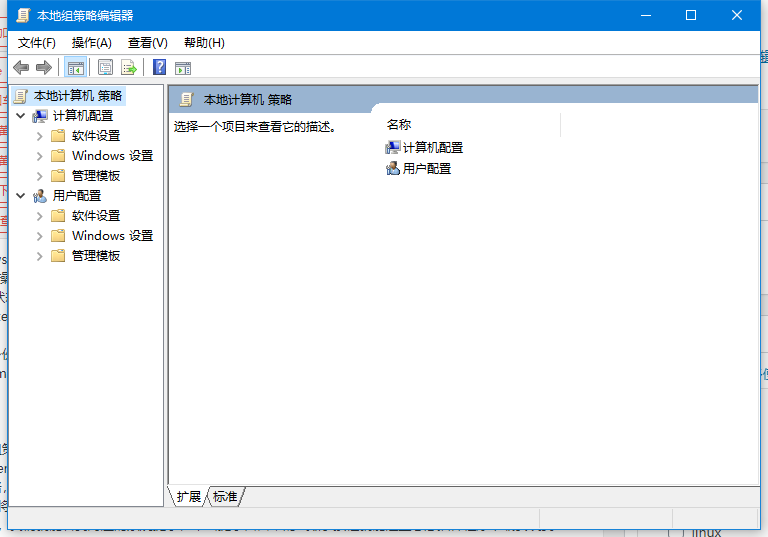Select the 计算机配置 label in the right list

click(x=433, y=147)
